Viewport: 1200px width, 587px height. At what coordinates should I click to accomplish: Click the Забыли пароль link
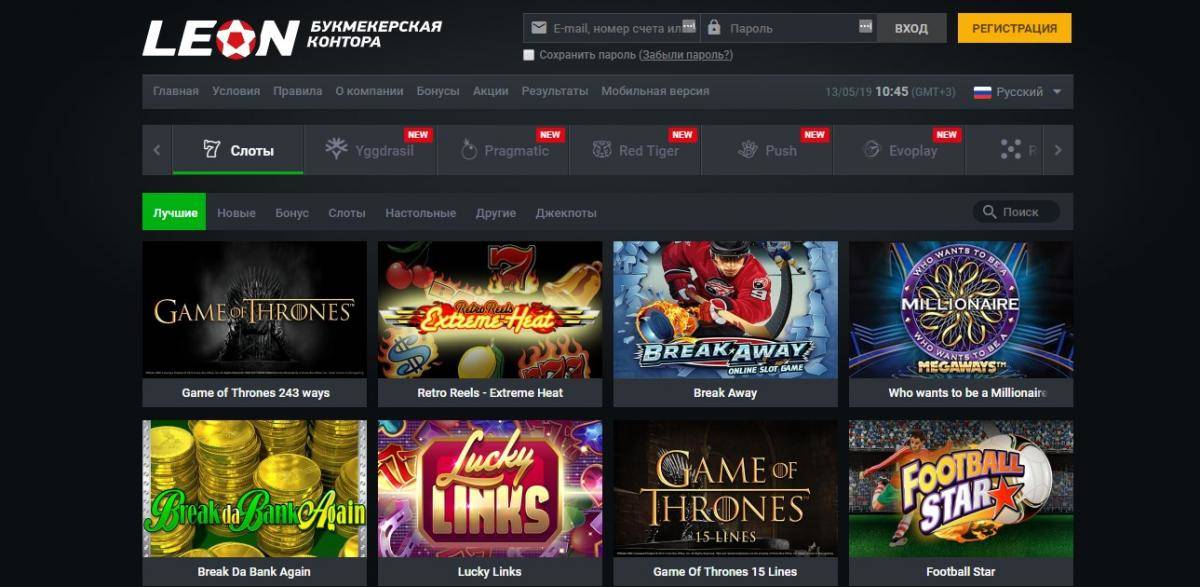686,55
